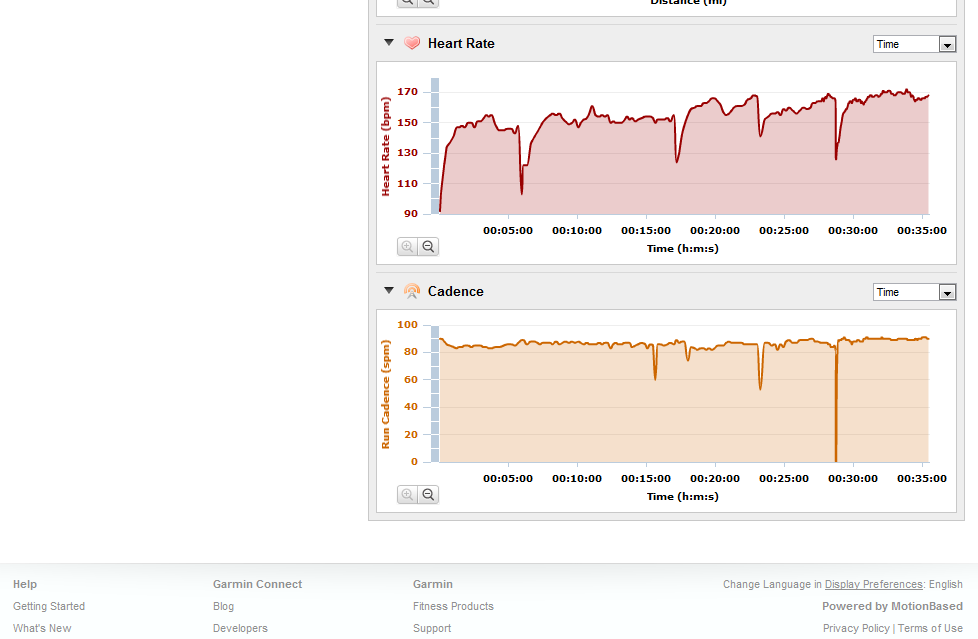The width and height of the screenshot is (978, 639).
Task: Zoom out on Cadence chart
Action: pyautogui.click(x=428, y=495)
